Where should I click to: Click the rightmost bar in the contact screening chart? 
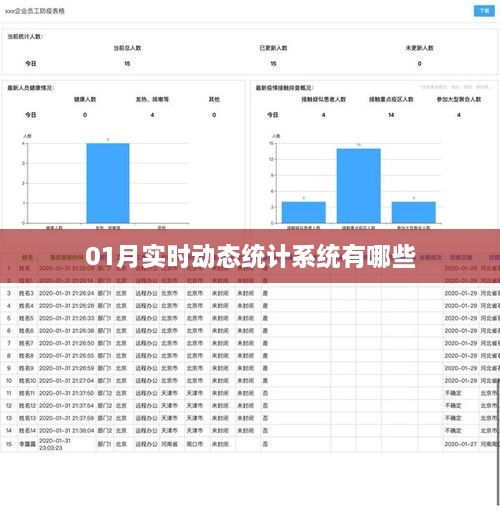pos(413,212)
